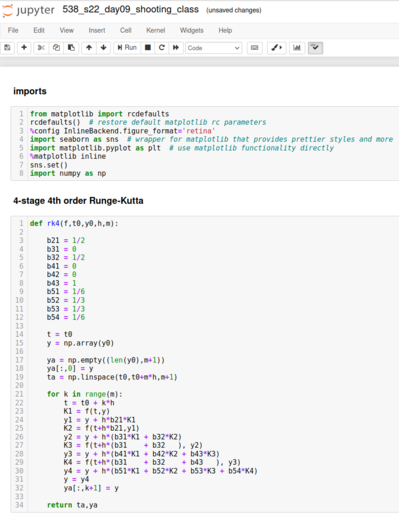Restart the kernel with circular arrow
Screen dimensions: 399x519
(162, 48)
